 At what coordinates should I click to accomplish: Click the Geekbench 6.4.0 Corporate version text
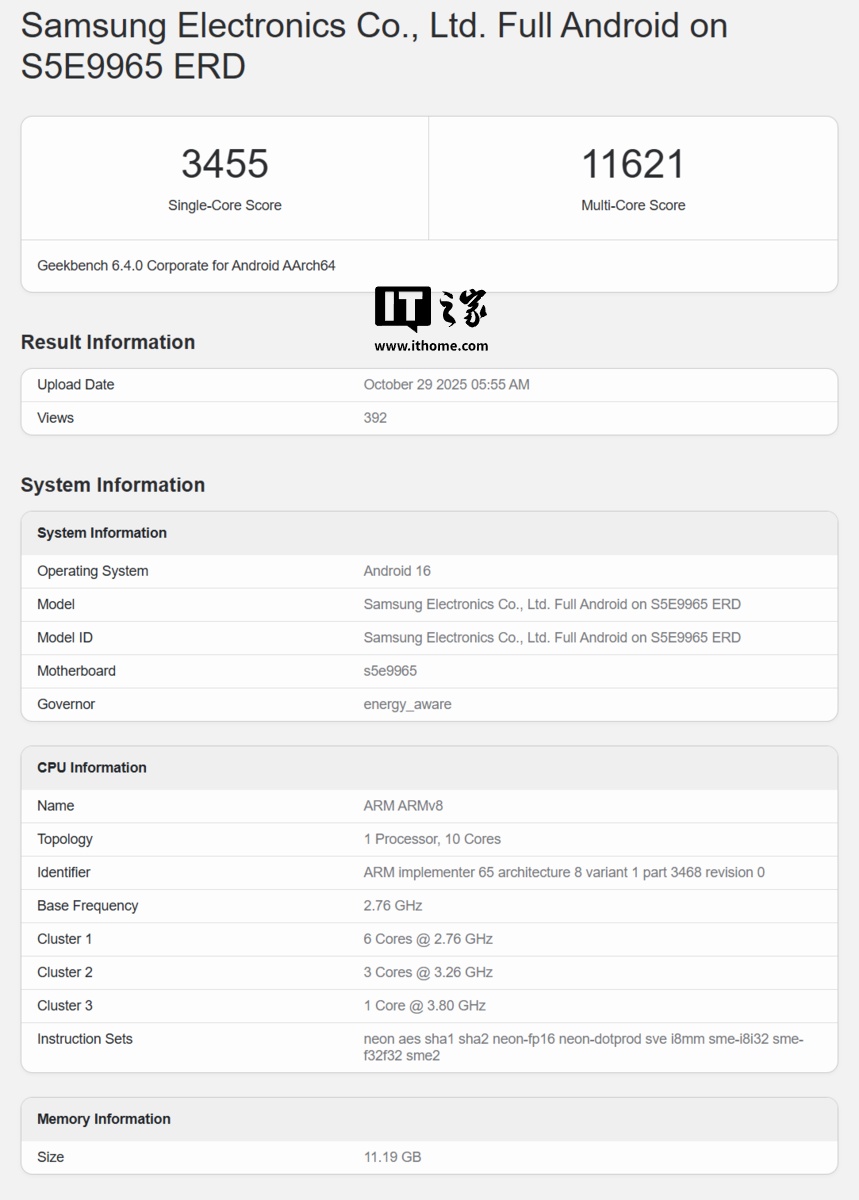pos(186,266)
